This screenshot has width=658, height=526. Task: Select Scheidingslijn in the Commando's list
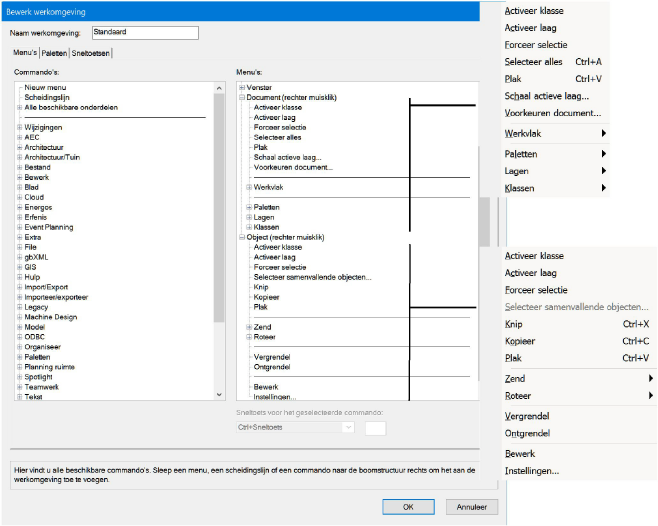tap(46, 97)
